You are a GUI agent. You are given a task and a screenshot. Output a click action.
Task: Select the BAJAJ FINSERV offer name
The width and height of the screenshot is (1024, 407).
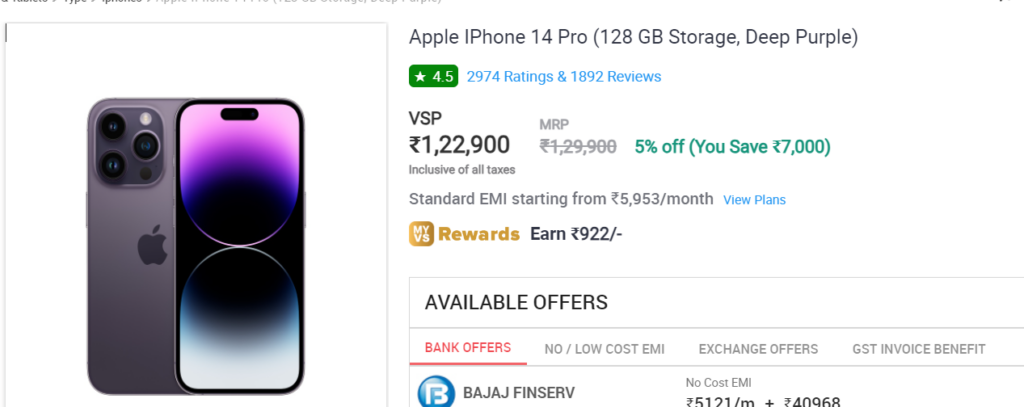click(x=519, y=393)
